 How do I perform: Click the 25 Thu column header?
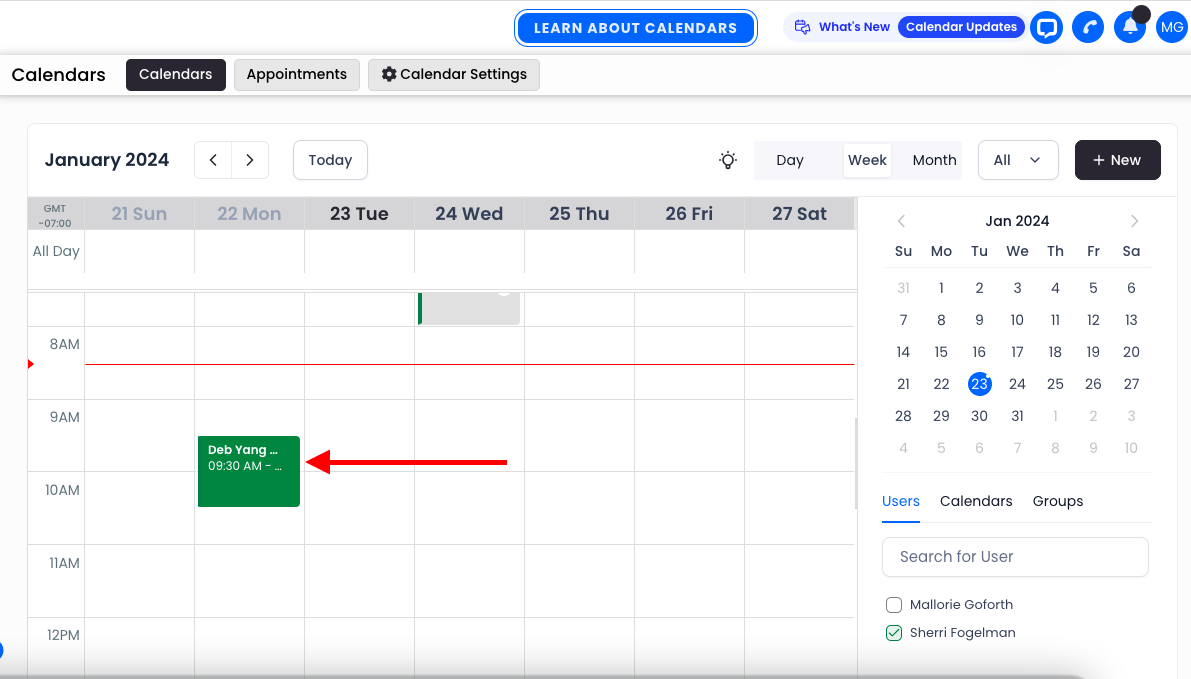[x=579, y=214]
